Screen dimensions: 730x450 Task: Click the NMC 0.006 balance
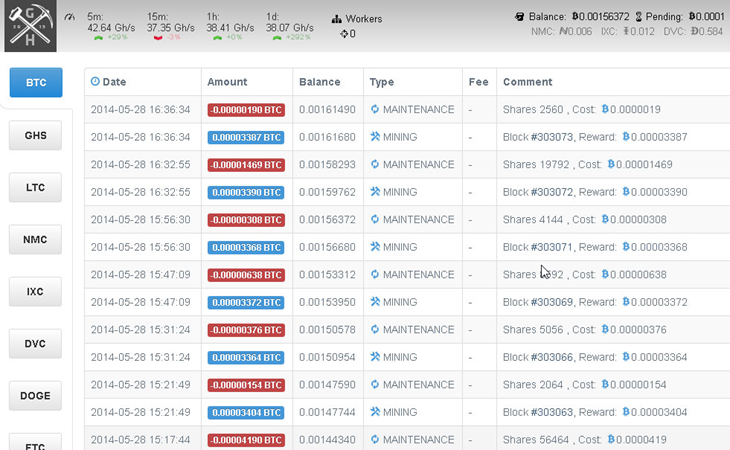(x=561, y=32)
